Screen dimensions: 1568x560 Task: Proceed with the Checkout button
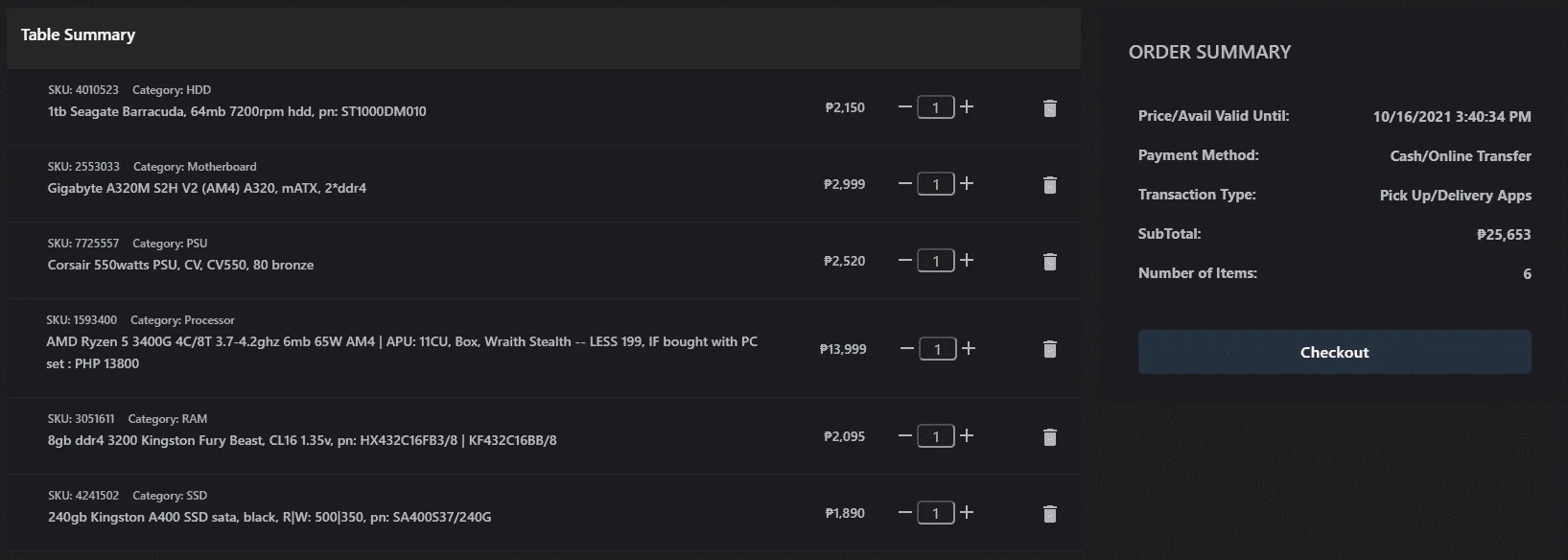1334,352
